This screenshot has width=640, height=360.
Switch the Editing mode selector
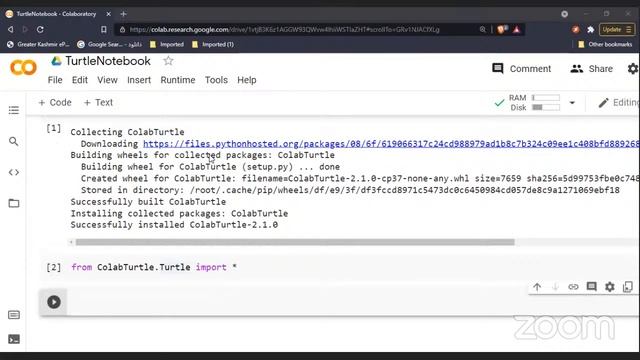[x=618, y=103]
